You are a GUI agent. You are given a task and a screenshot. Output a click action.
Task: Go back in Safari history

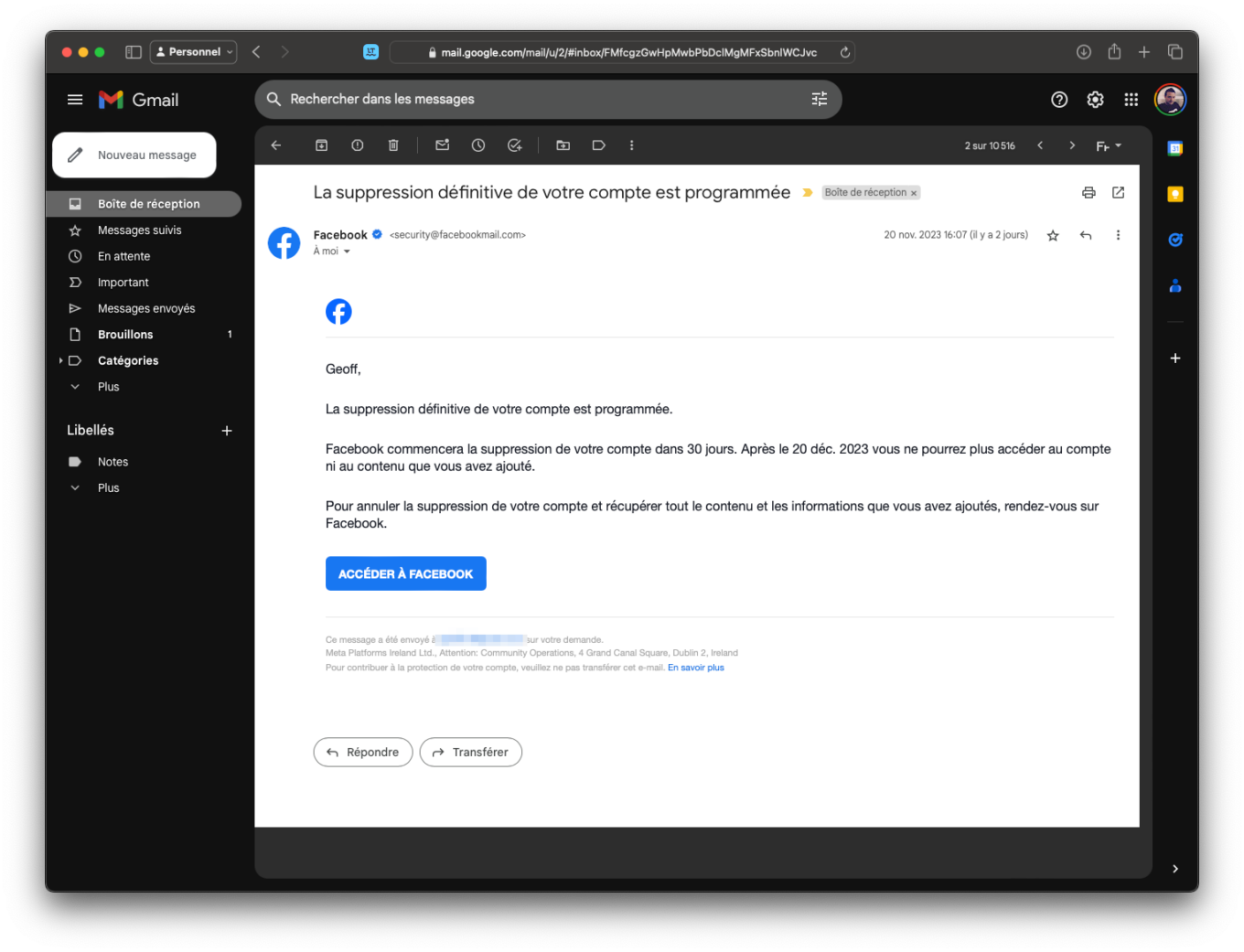click(257, 52)
